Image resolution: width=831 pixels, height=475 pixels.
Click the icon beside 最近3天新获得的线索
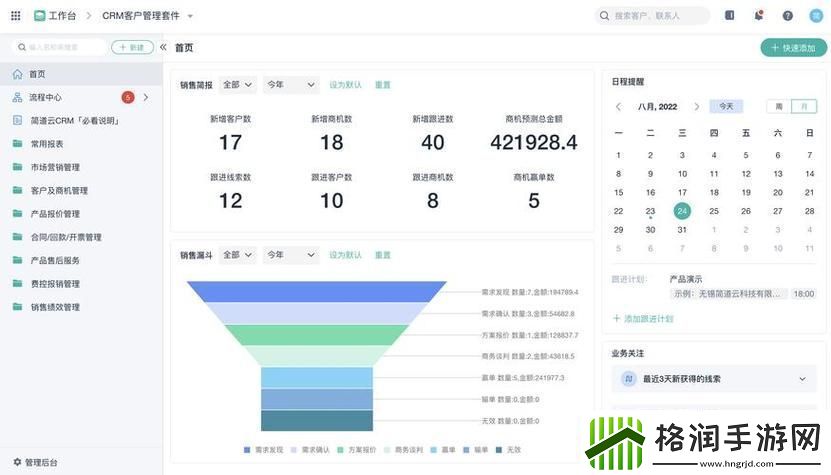pos(629,379)
